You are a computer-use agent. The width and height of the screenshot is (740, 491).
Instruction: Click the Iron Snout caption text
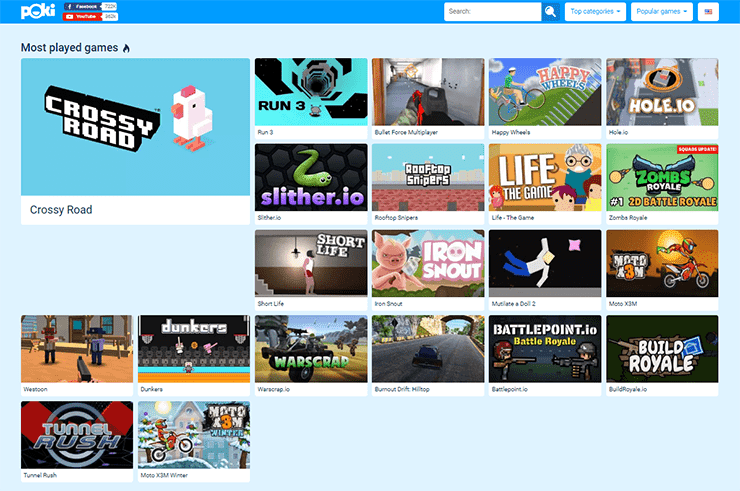[x=388, y=304]
